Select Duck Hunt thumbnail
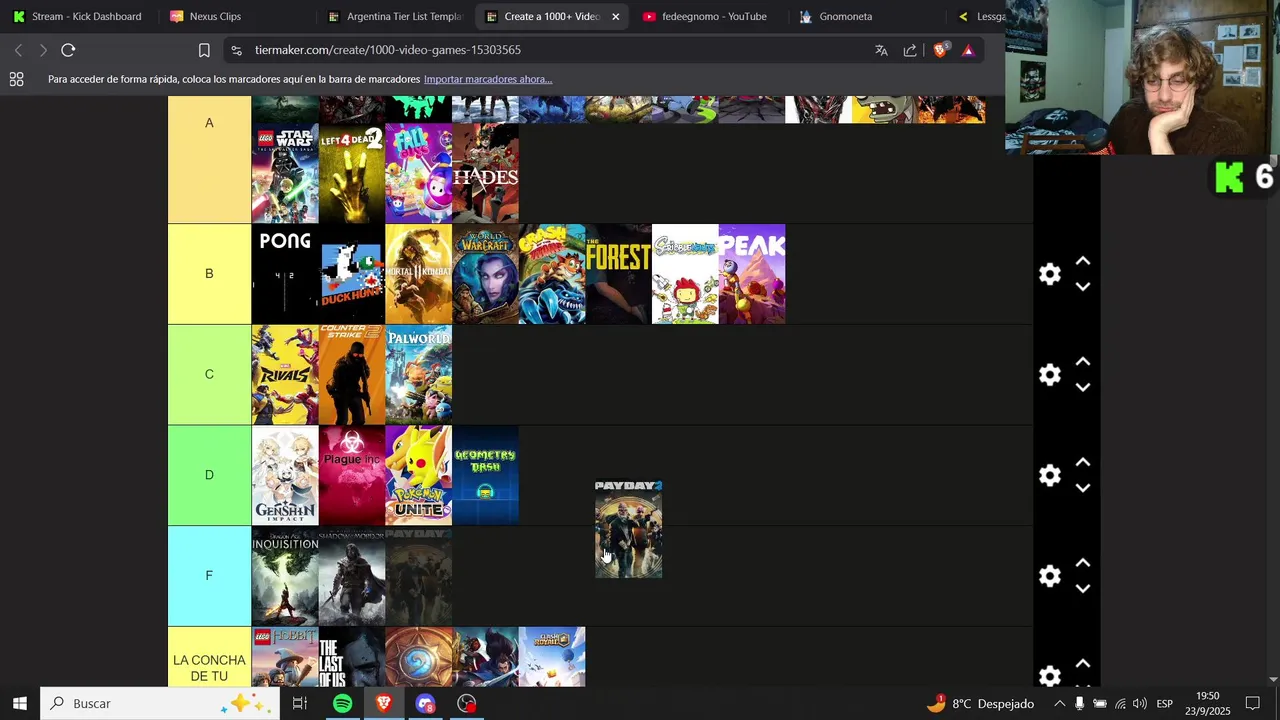Screen dimensions: 1280x720 352,274
